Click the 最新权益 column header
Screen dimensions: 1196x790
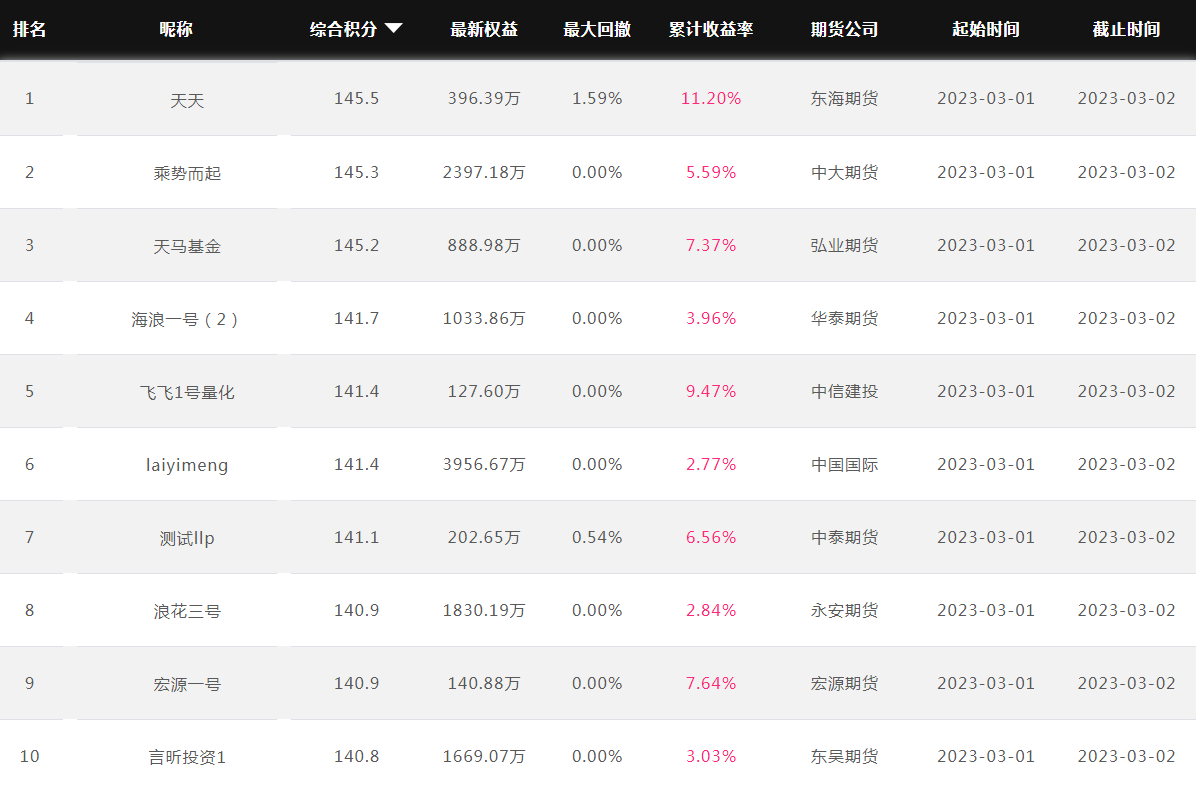[x=484, y=29]
